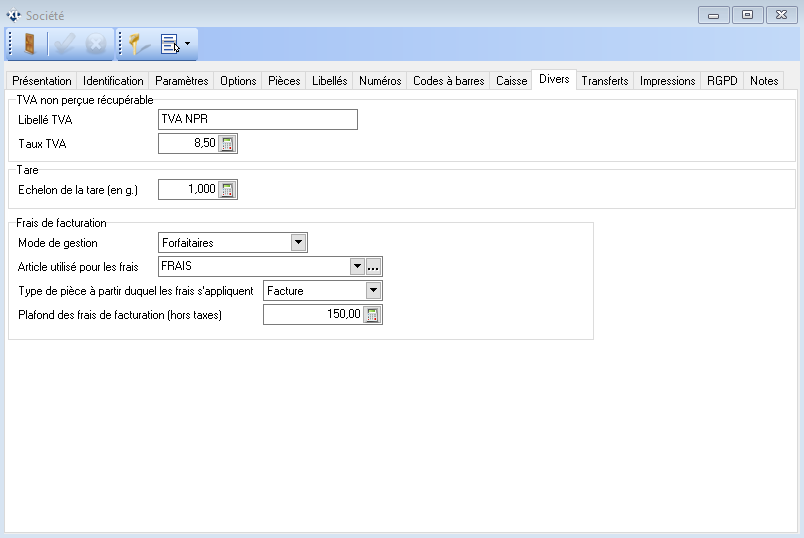Click the ellipsis browse button beside FRAIS
Viewport: 804px width, 538px height.
tap(374, 267)
